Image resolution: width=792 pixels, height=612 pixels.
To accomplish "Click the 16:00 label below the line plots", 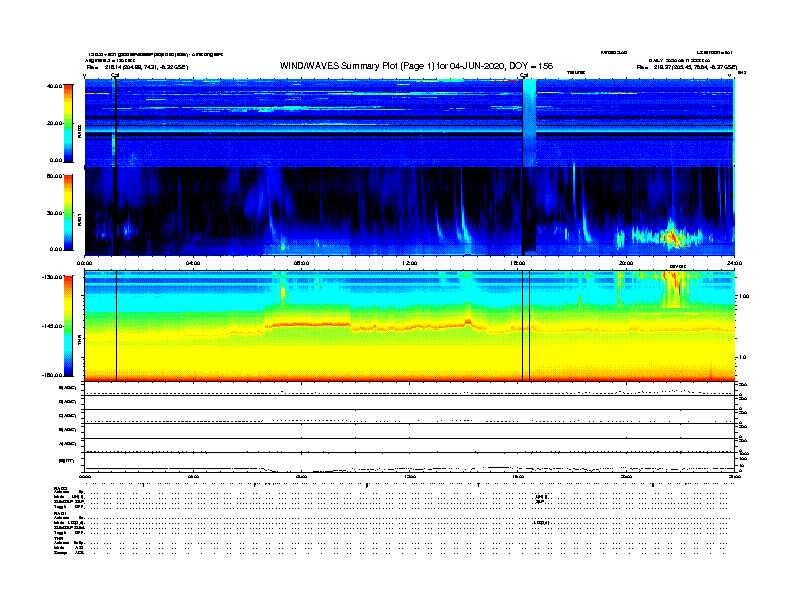I will (518, 476).
